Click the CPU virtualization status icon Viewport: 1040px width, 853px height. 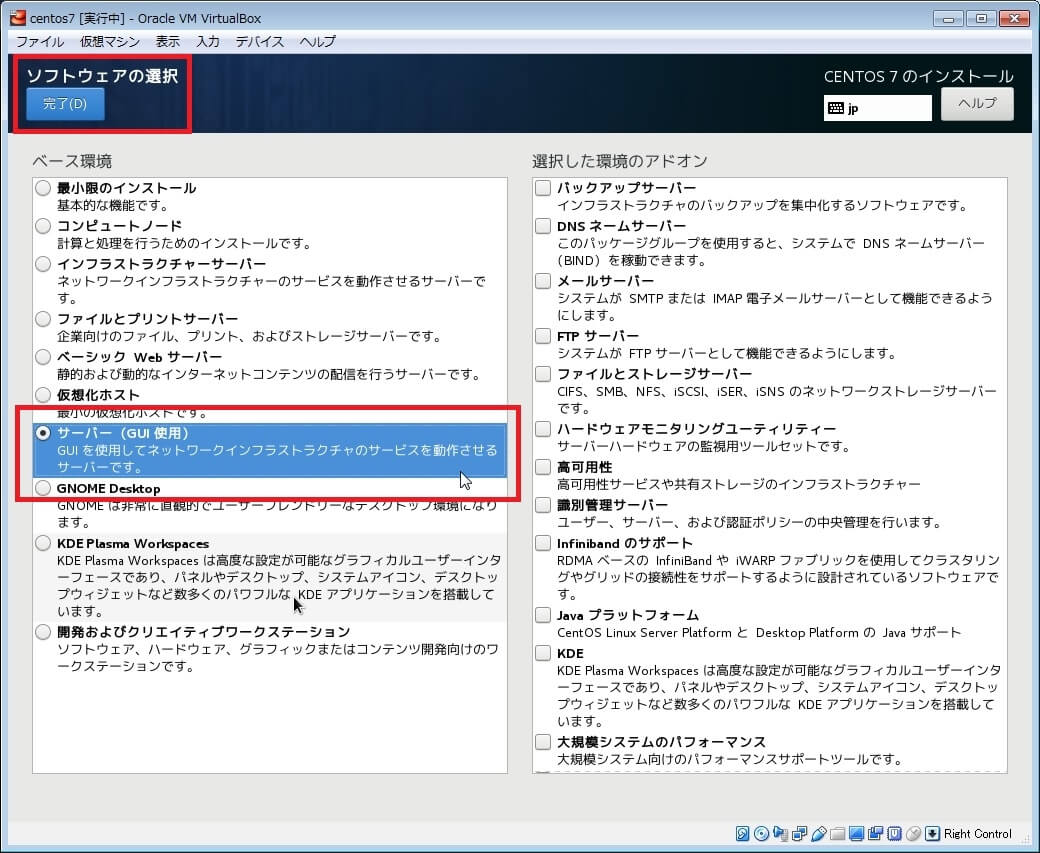895,834
